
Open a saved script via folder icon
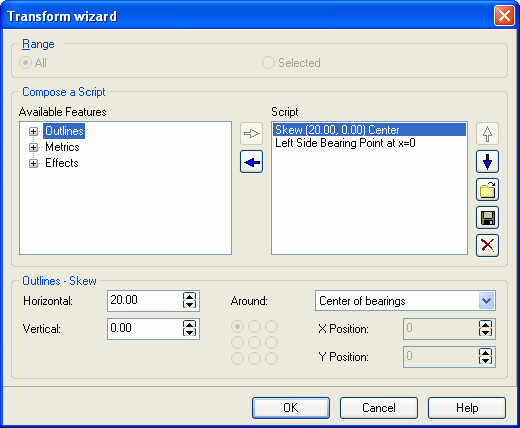click(x=487, y=190)
